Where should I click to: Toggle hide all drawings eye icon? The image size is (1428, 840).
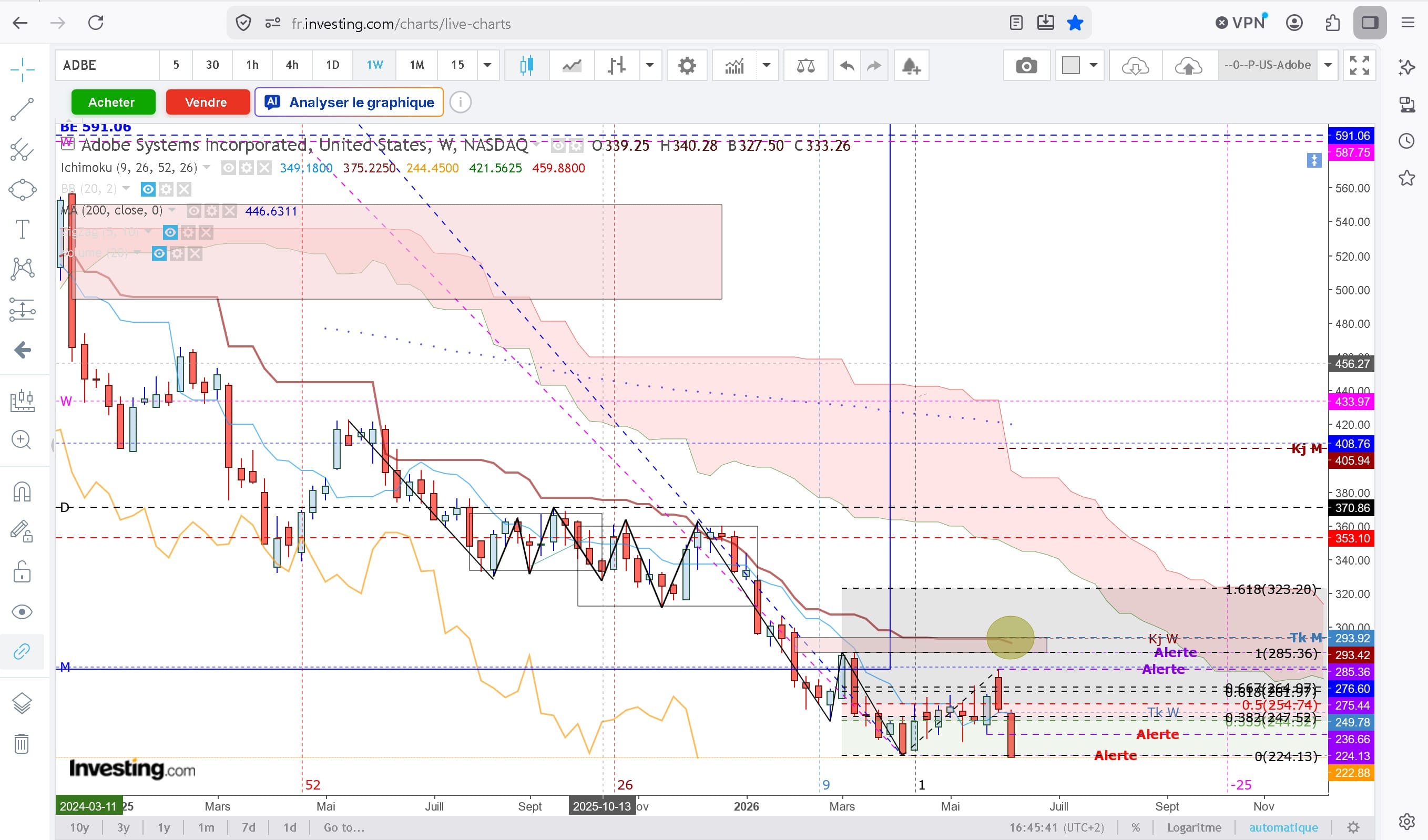[22, 612]
